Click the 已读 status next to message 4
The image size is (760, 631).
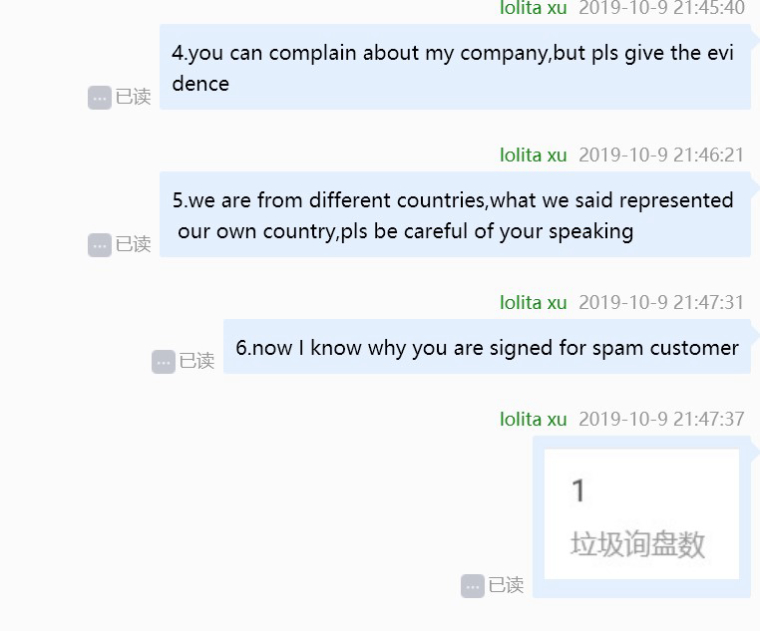coord(133,97)
